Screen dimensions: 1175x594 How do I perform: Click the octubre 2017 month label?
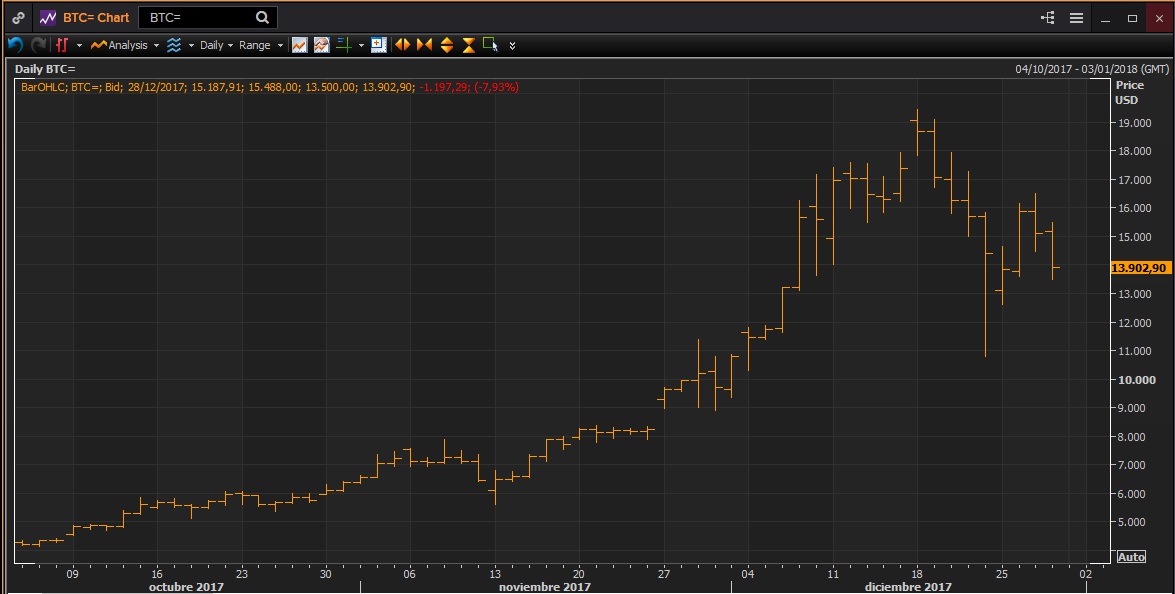pyautogui.click(x=186, y=587)
